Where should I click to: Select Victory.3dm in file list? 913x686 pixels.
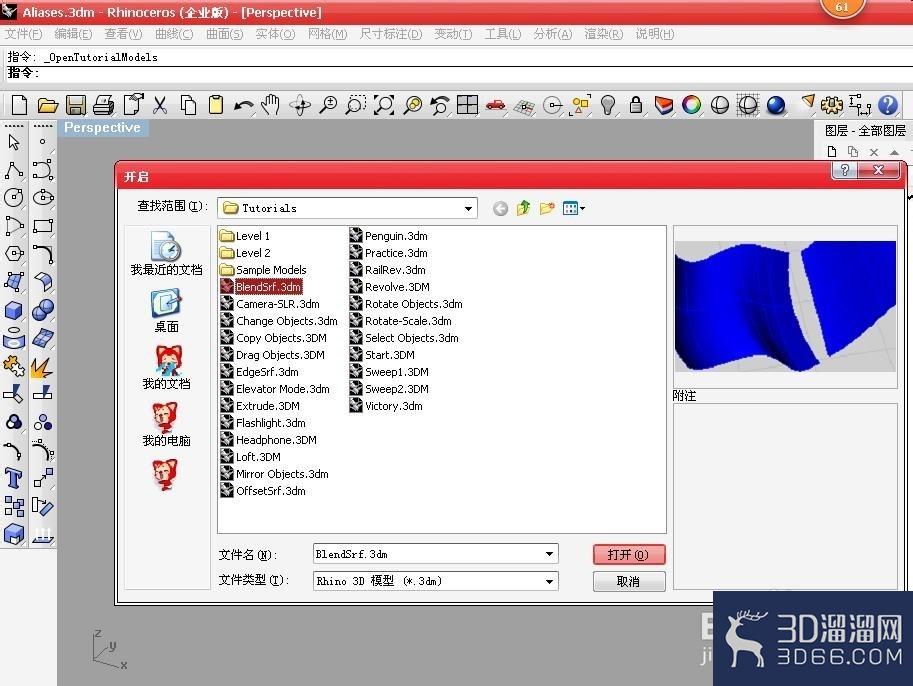386,406
